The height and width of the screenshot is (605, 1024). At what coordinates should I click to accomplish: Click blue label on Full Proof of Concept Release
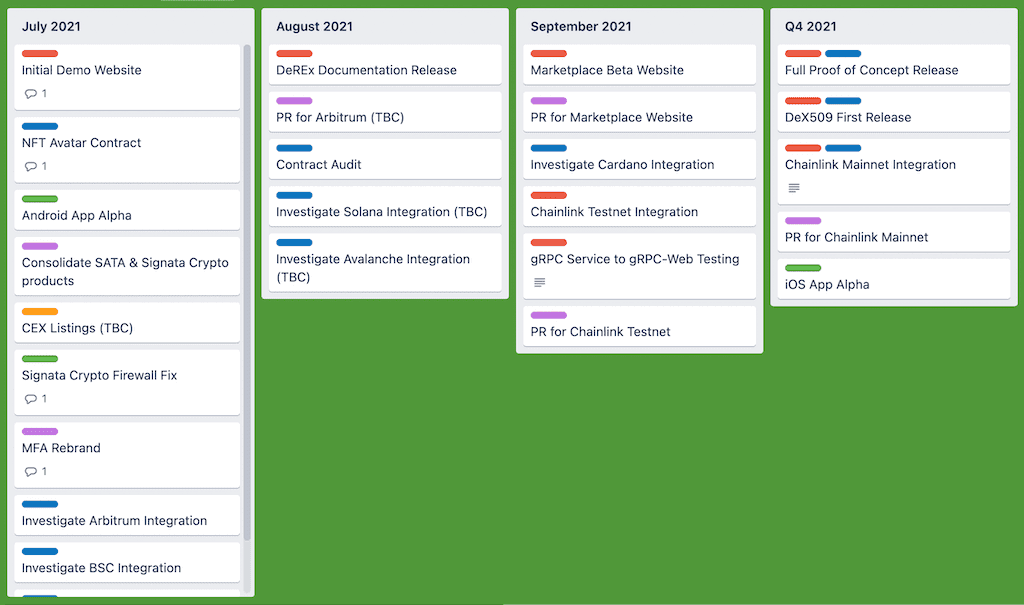pos(843,54)
